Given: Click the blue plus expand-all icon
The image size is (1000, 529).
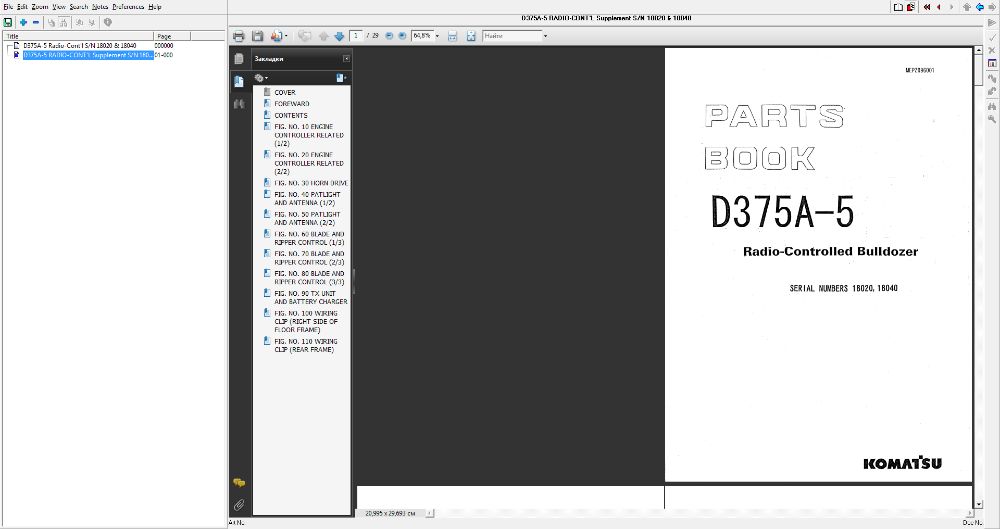Looking at the screenshot, I should [24, 22].
